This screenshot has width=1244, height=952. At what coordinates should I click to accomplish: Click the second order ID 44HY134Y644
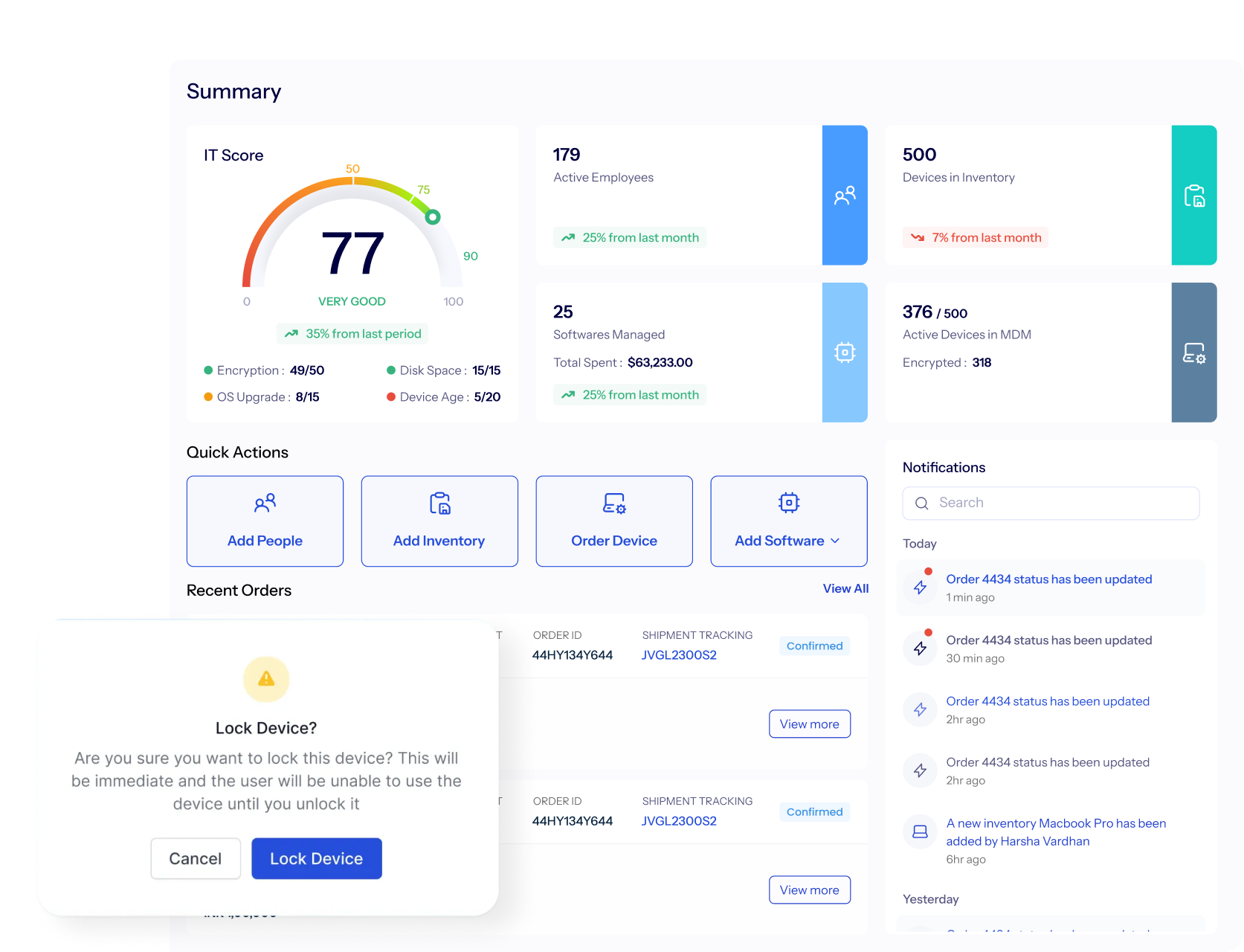(x=573, y=821)
